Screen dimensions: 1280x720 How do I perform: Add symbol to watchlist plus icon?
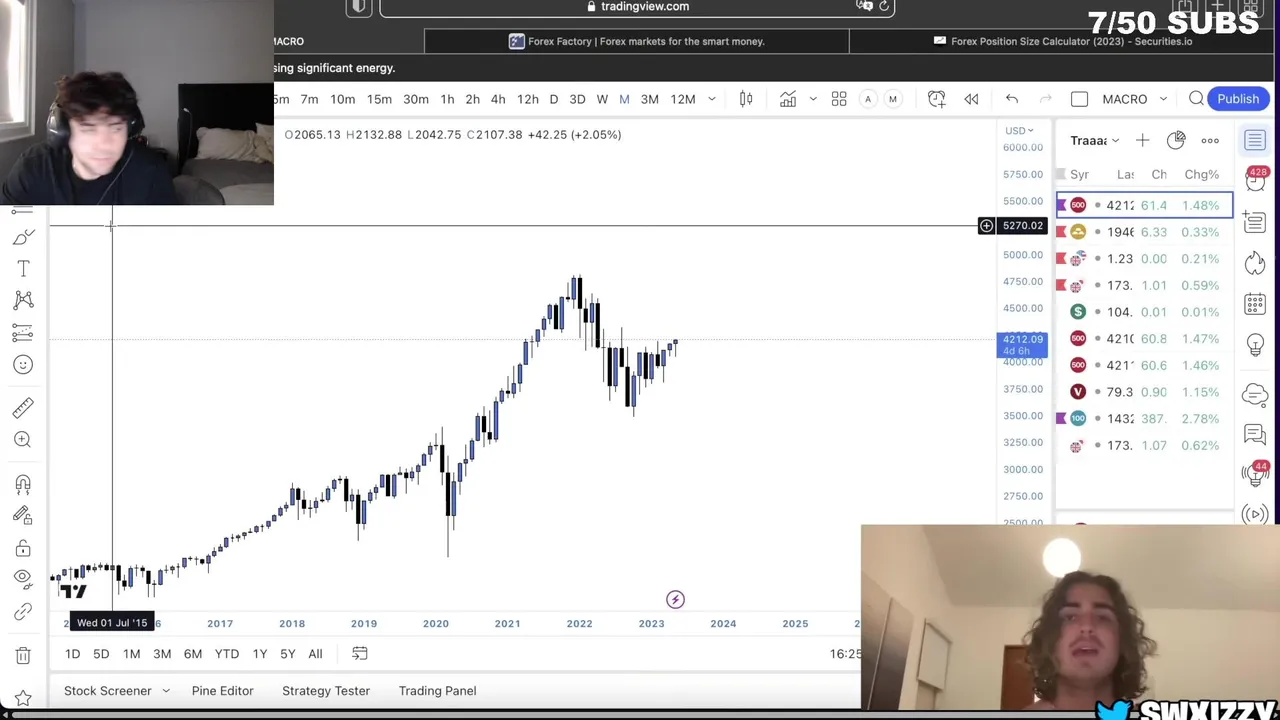tap(1142, 141)
